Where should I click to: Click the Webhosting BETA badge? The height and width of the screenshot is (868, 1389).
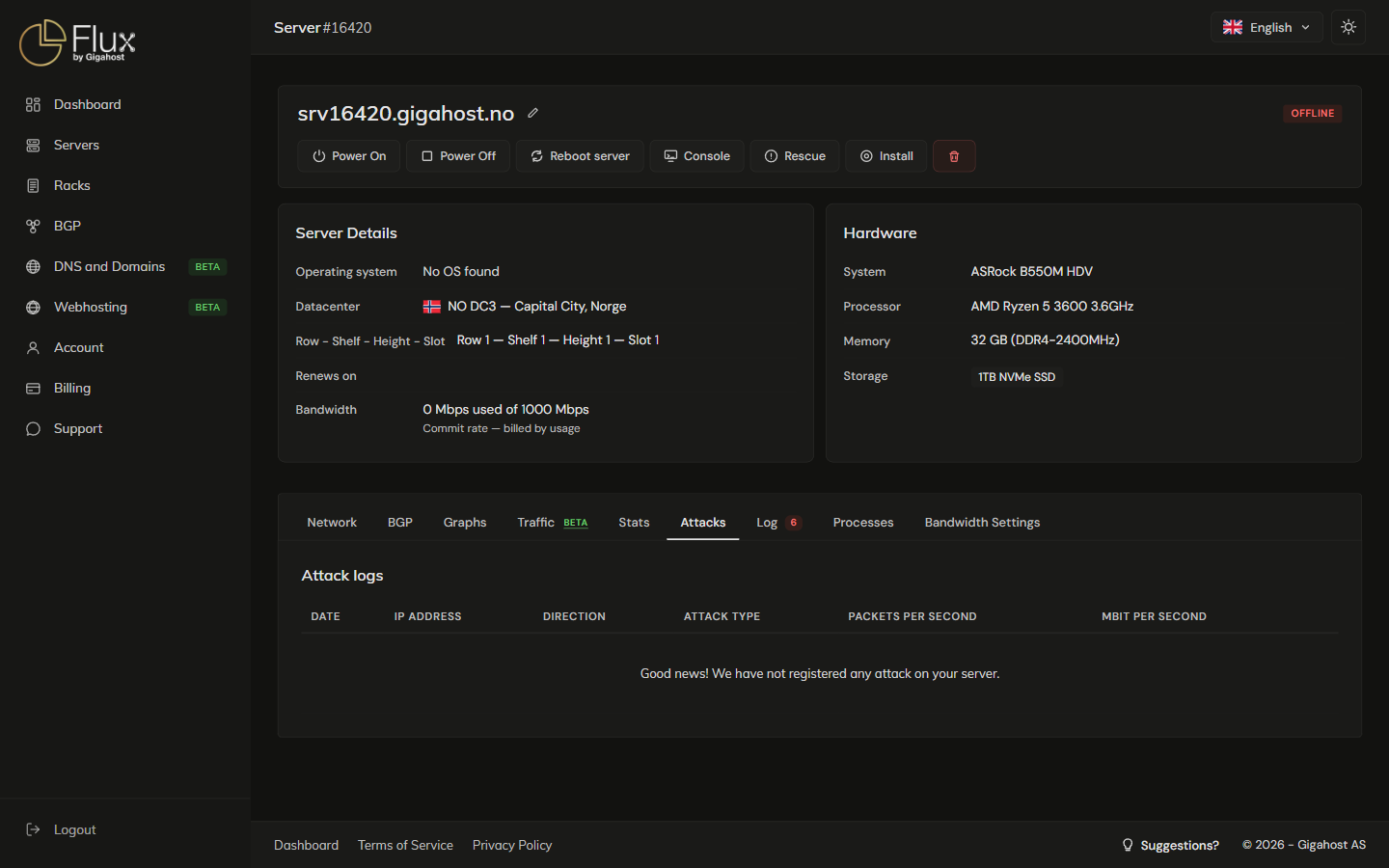(207, 307)
